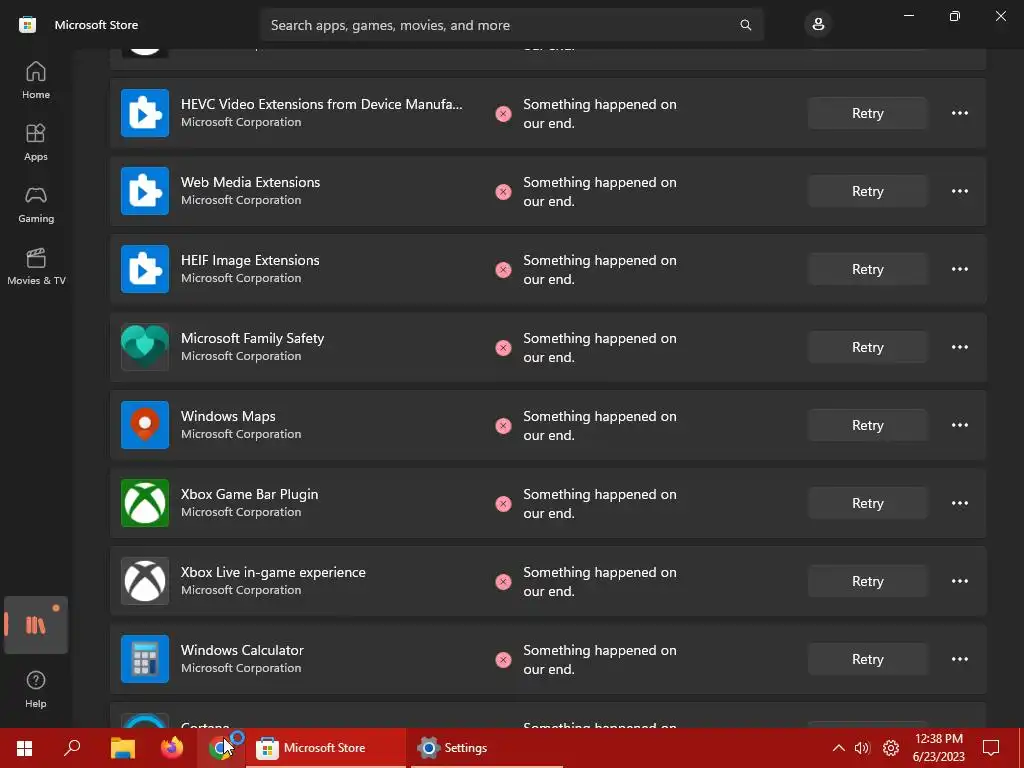Image resolution: width=1024 pixels, height=768 pixels.
Task: Click Xbox Live in-game experience icon
Action: pos(145,581)
